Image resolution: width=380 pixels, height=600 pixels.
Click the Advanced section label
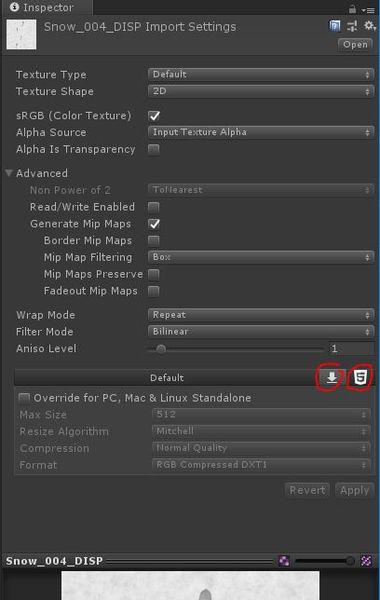[42, 173]
